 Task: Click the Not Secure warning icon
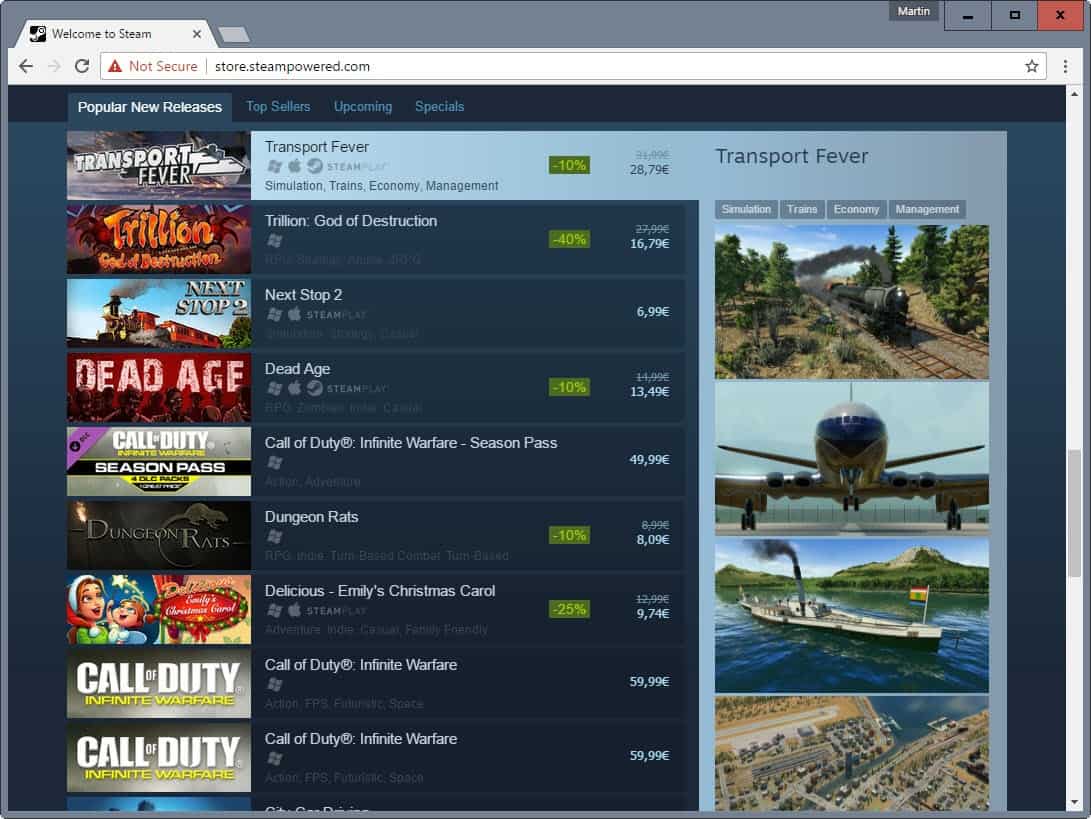click(115, 66)
